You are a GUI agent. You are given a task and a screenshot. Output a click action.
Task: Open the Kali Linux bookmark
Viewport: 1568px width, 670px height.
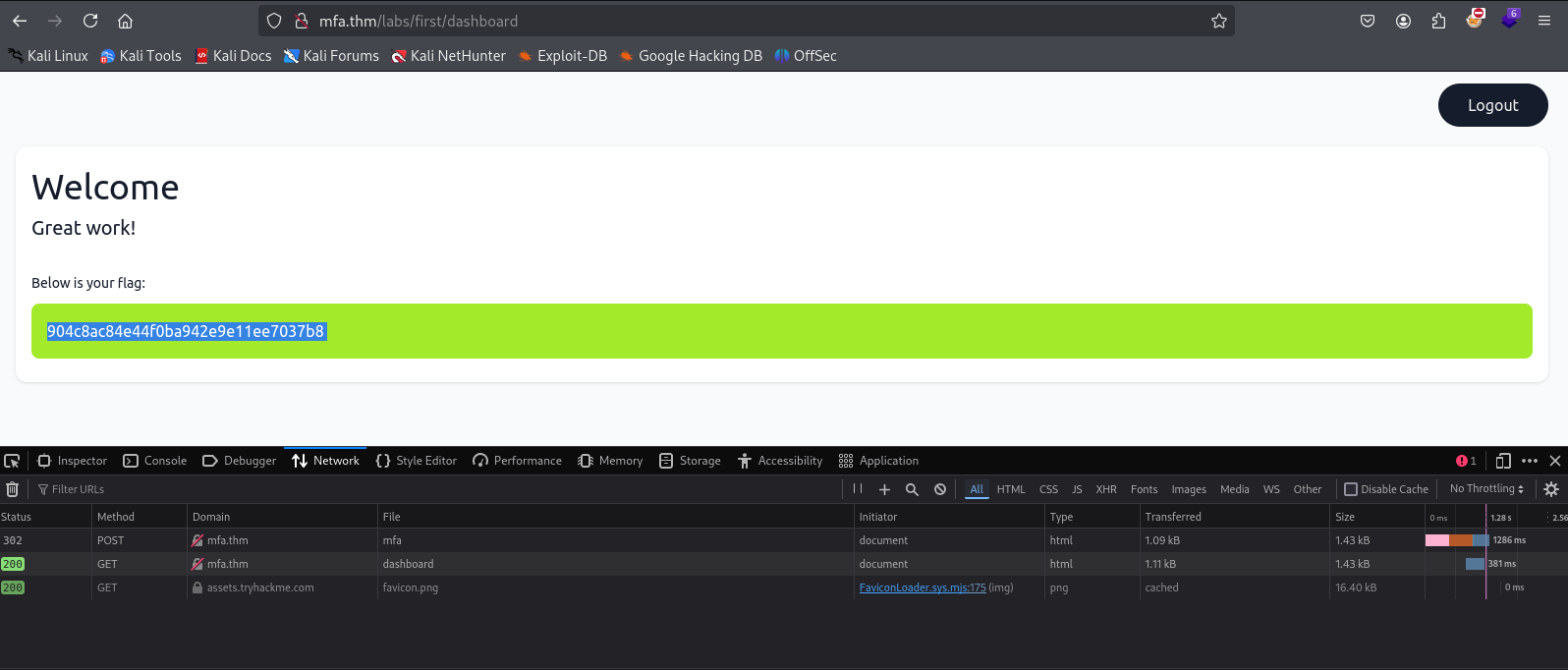pos(49,56)
